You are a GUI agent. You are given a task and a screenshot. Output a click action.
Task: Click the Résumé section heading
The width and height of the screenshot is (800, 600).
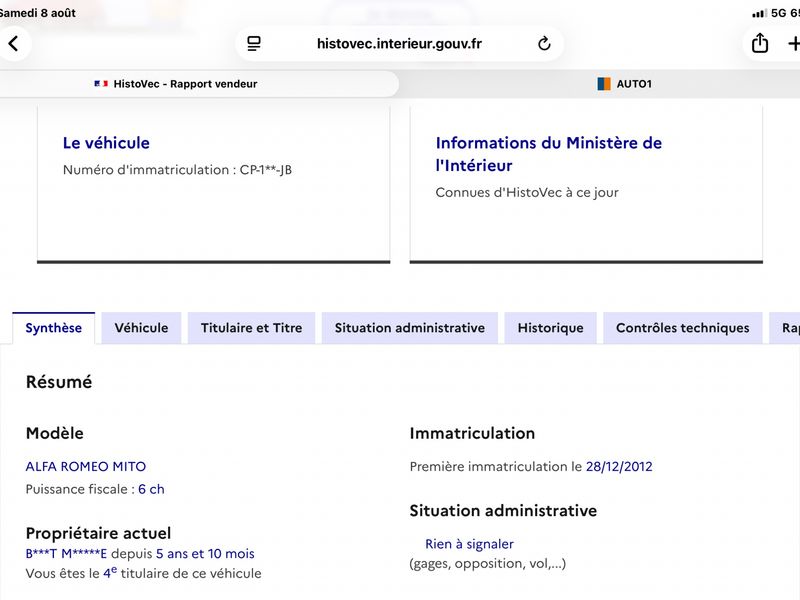point(59,382)
